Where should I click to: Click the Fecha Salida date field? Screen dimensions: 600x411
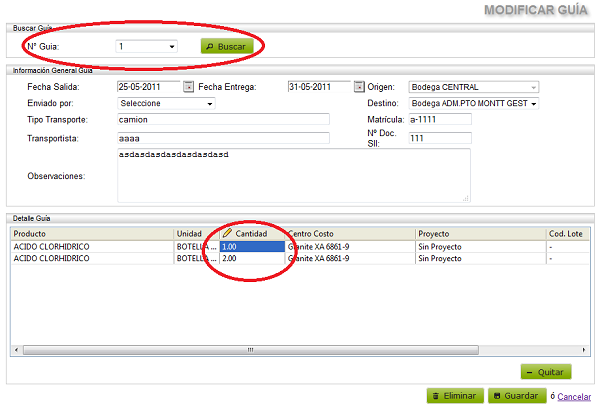[148, 87]
